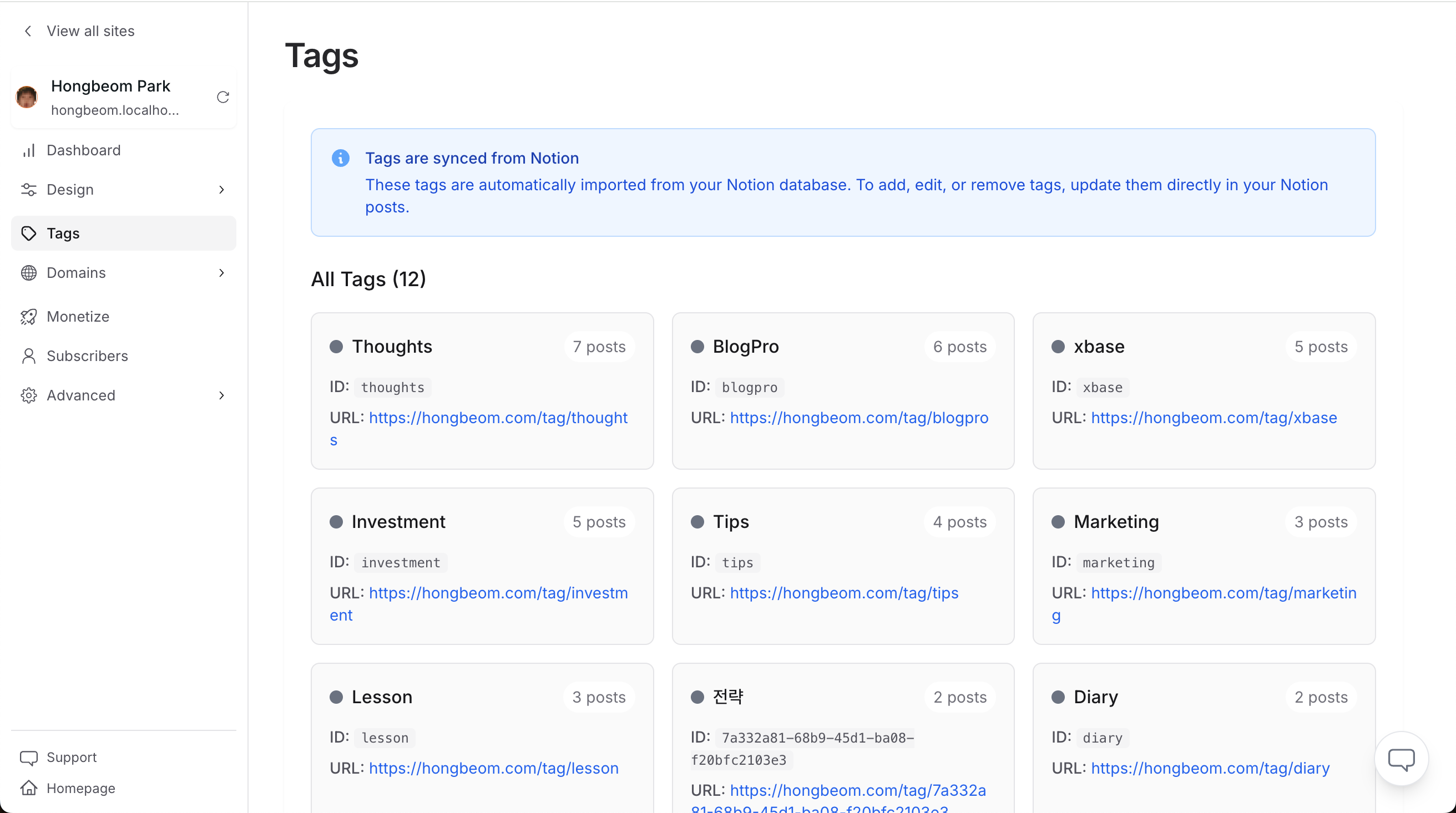The width and height of the screenshot is (1456, 813).
Task: Click the Homepage house icon
Action: coord(29,788)
